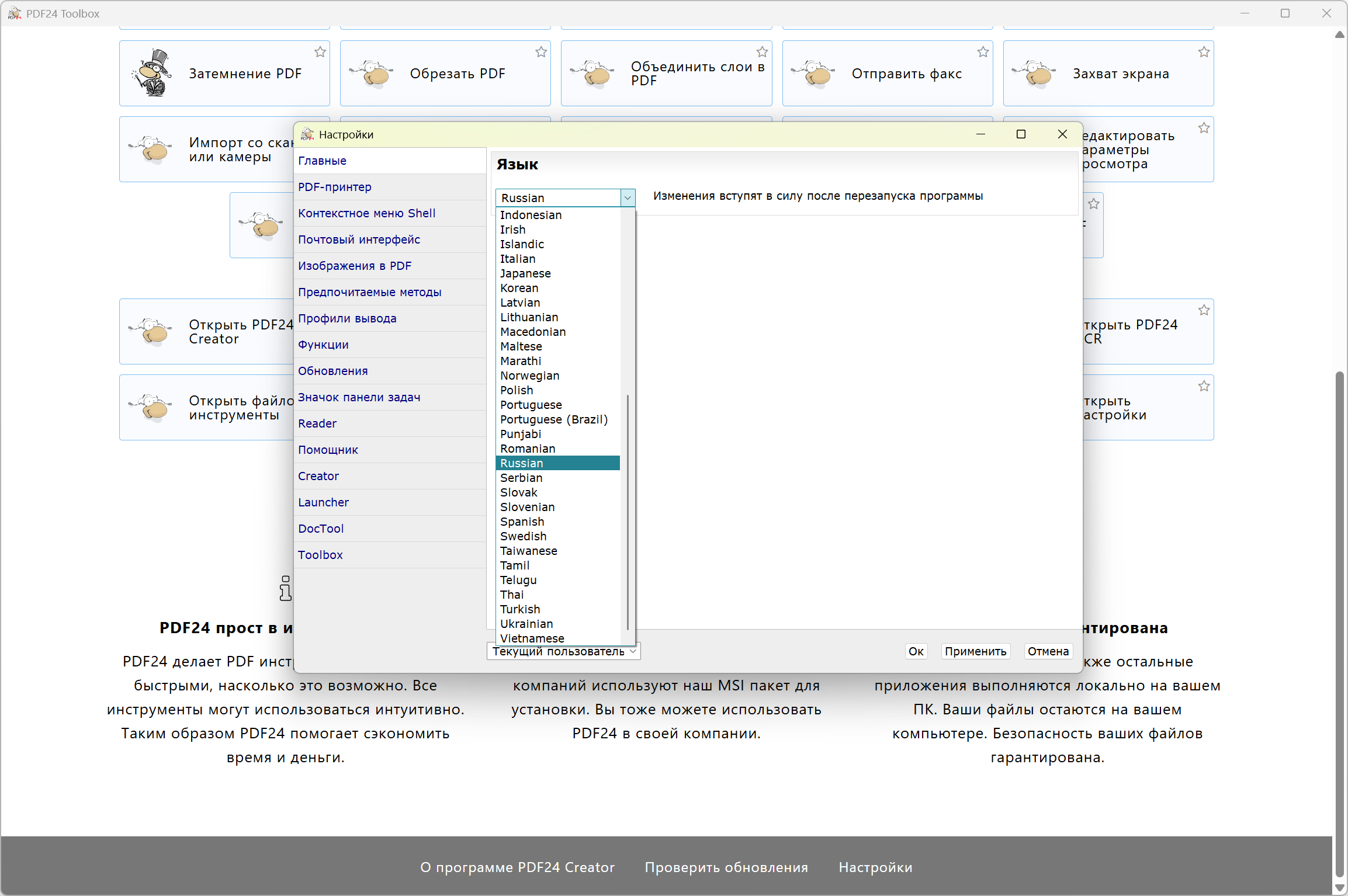
Task: Click the Импорт со сканера sheep icon
Action: click(151, 150)
